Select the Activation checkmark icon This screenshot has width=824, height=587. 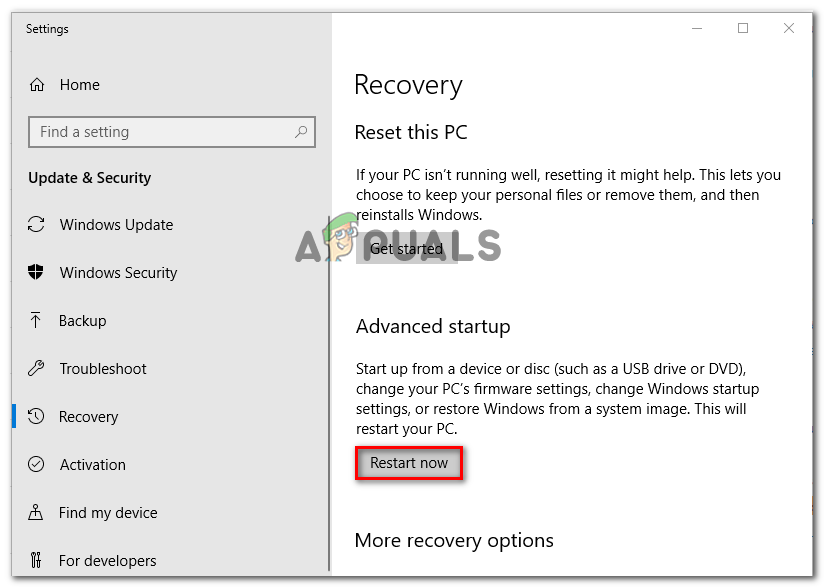point(36,465)
